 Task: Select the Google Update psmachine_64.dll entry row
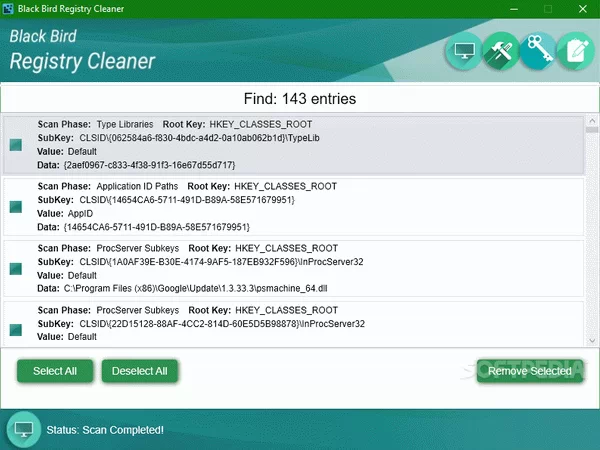pos(300,268)
